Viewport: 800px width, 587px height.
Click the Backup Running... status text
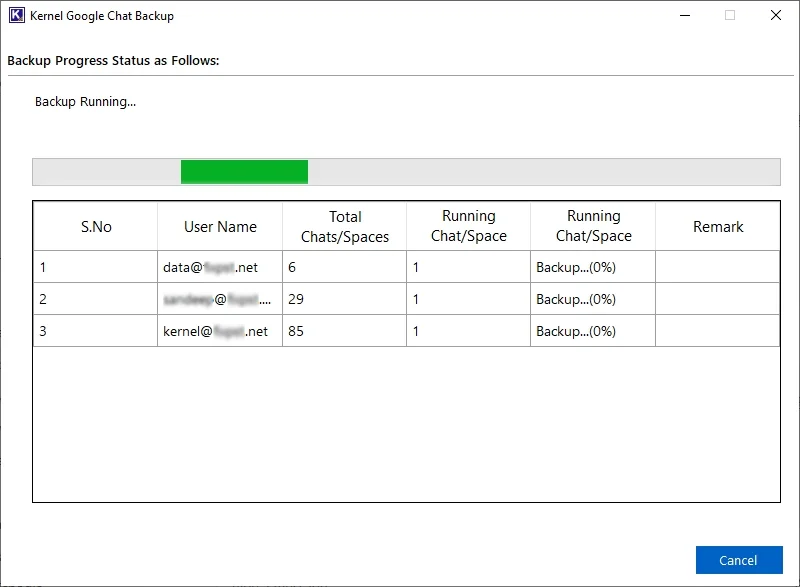click(x=85, y=101)
